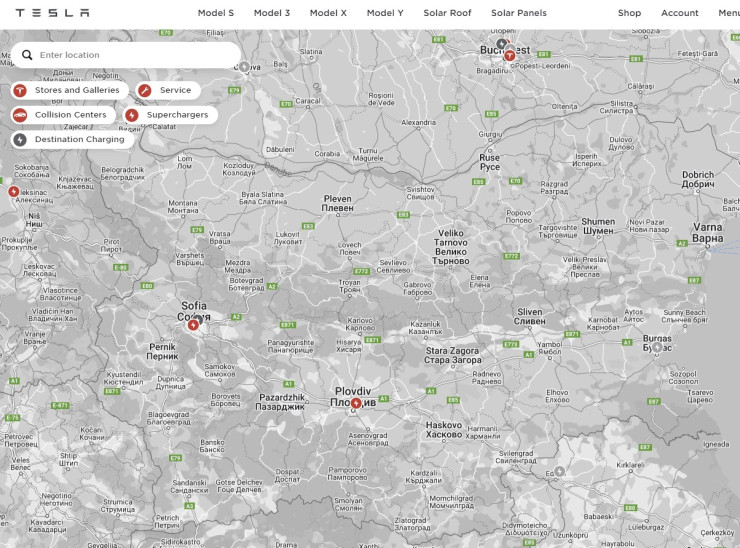
Task: Toggle the Service filter
Action: (167, 90)
